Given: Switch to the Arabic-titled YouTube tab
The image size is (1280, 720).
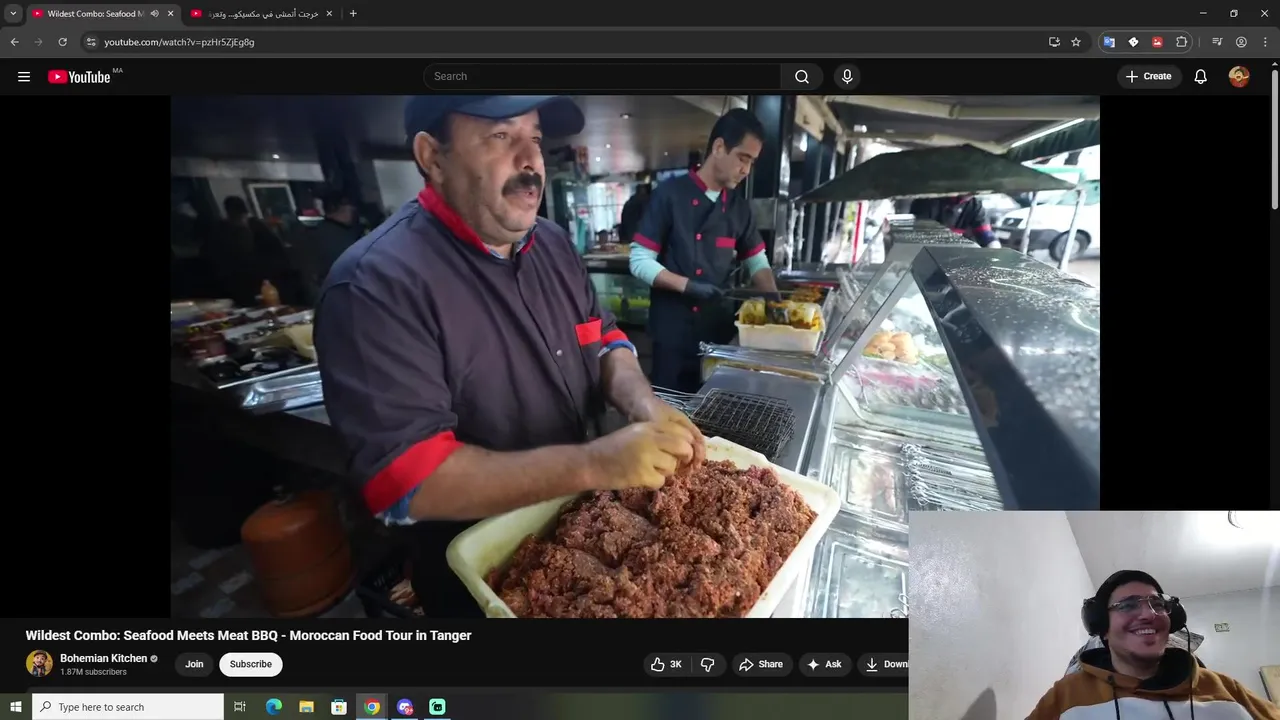Looking at the screenshot, I should (260, 14).
